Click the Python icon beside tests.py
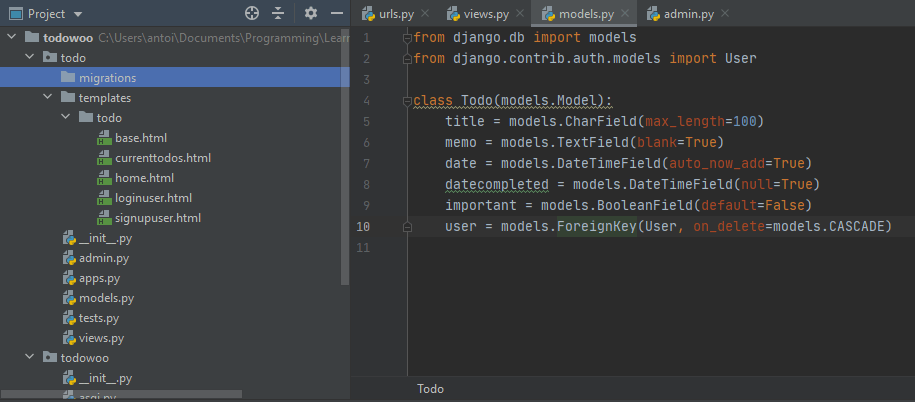The image size is (915, 402). point(69,318)
